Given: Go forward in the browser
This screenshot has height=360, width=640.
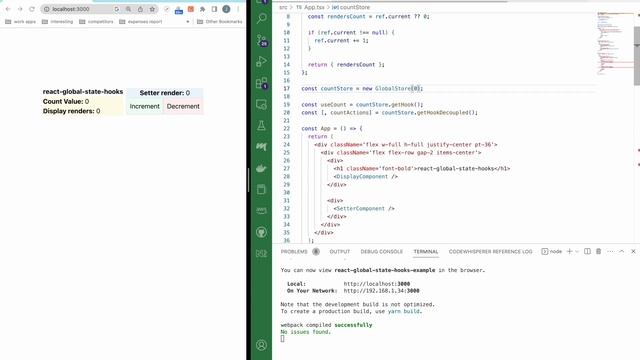Looking at the screenshot, I should click(20, 9).
